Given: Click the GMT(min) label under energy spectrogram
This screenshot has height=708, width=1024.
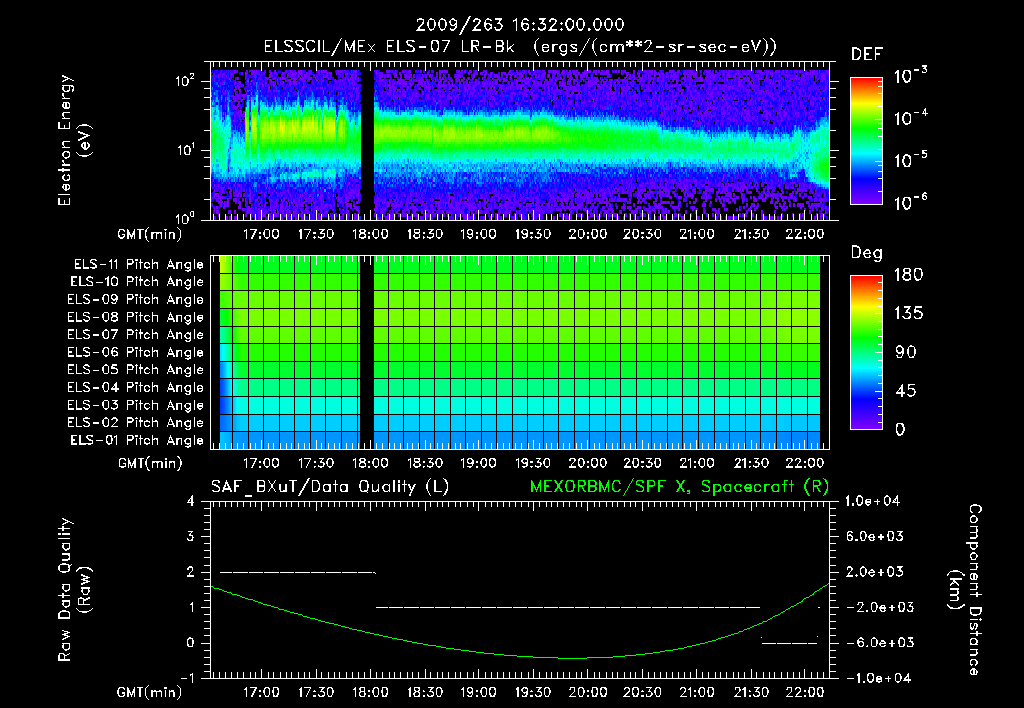Looking at the screenshot, I should 150,234.
